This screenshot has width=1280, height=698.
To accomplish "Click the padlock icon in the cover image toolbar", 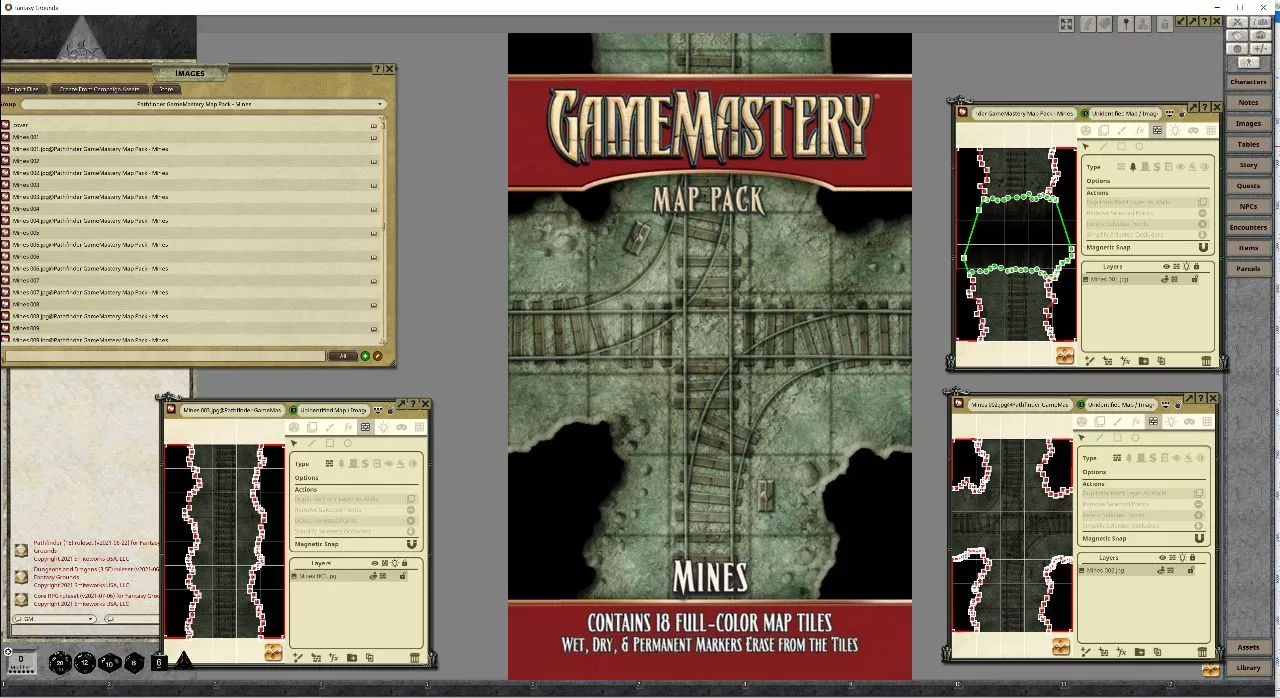I will tap(1165, 24).
